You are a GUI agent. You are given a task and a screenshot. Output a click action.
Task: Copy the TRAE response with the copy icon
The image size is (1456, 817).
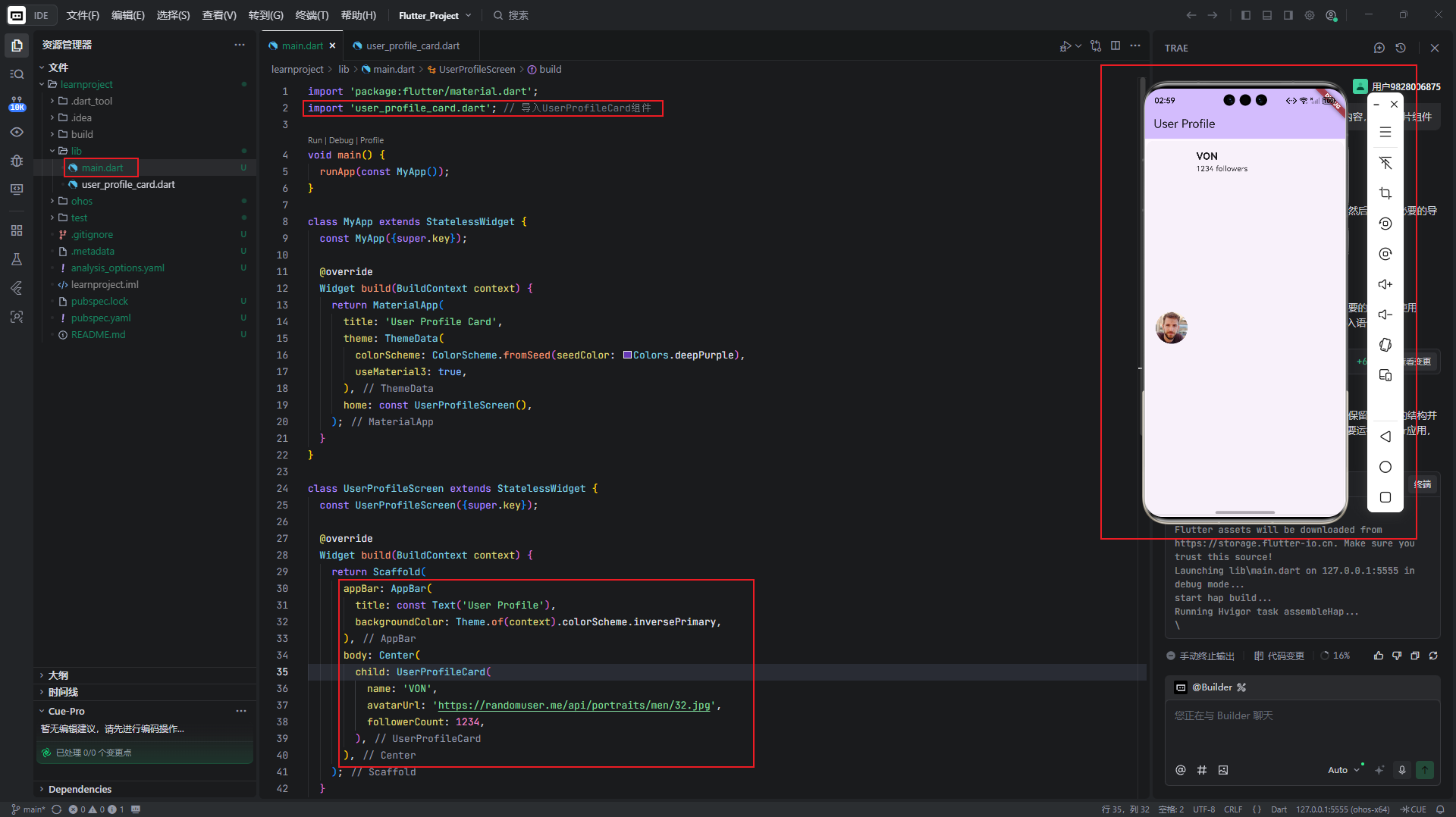point(1415,656)
